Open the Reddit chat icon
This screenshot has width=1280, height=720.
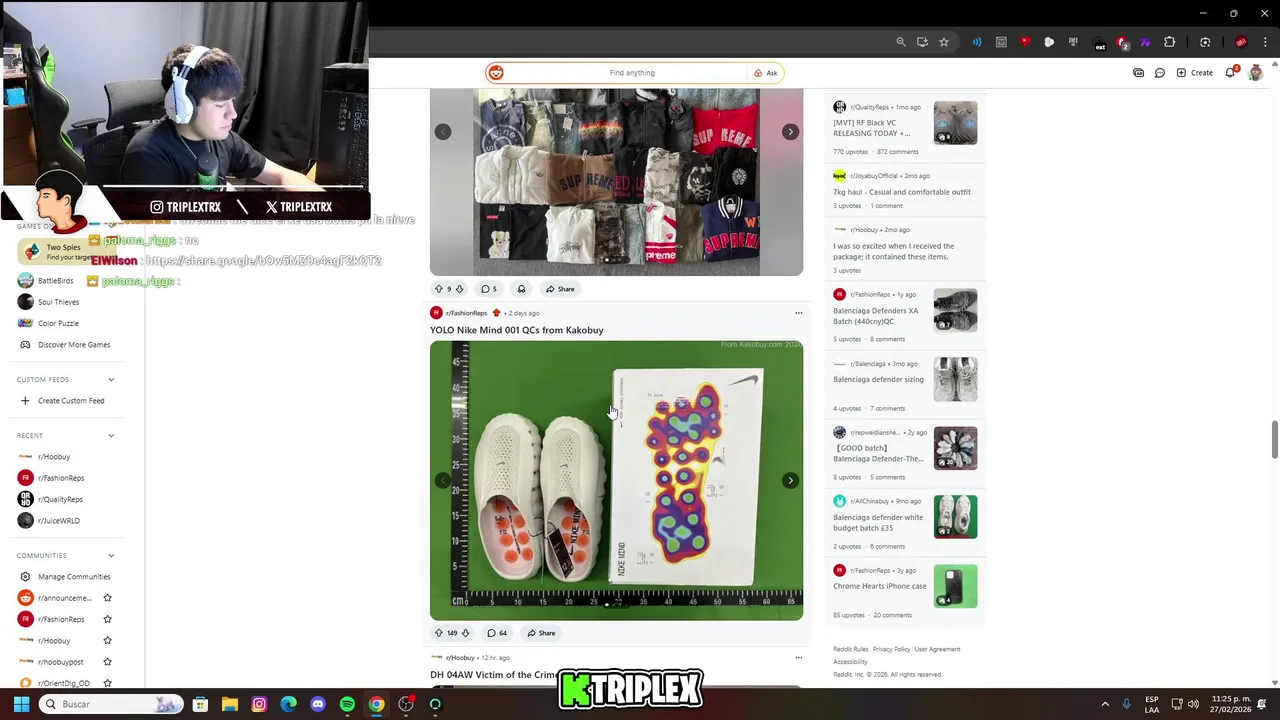(1160, 73)
